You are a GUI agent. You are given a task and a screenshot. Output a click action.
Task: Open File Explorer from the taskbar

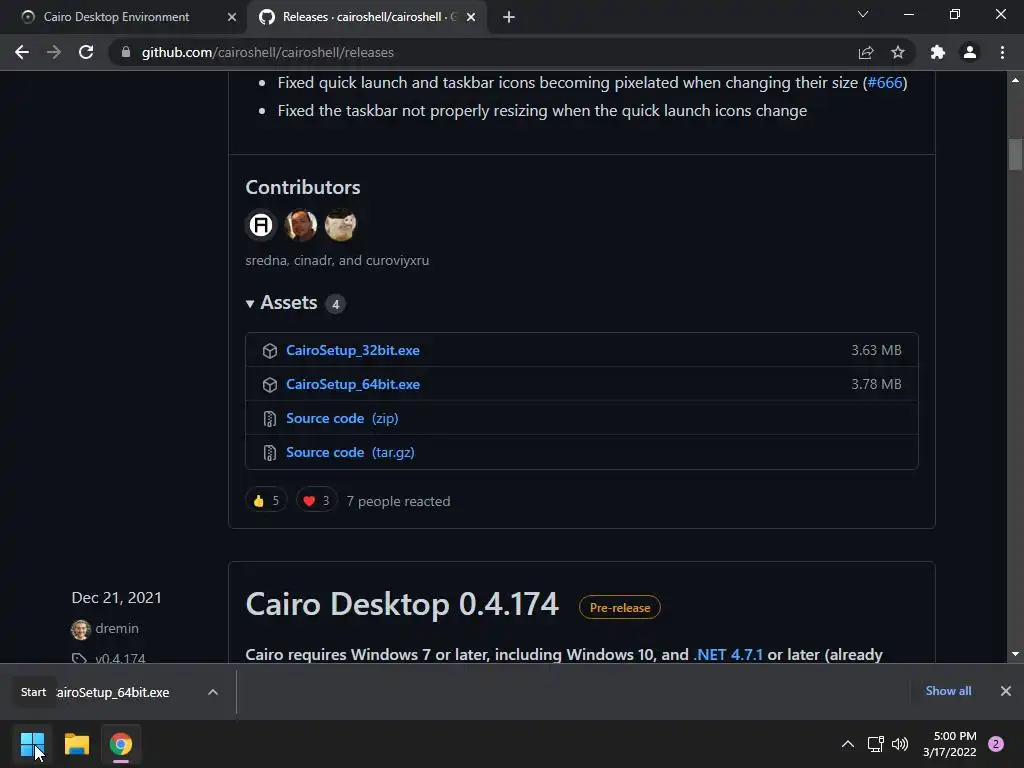click(x=76, y=744)
